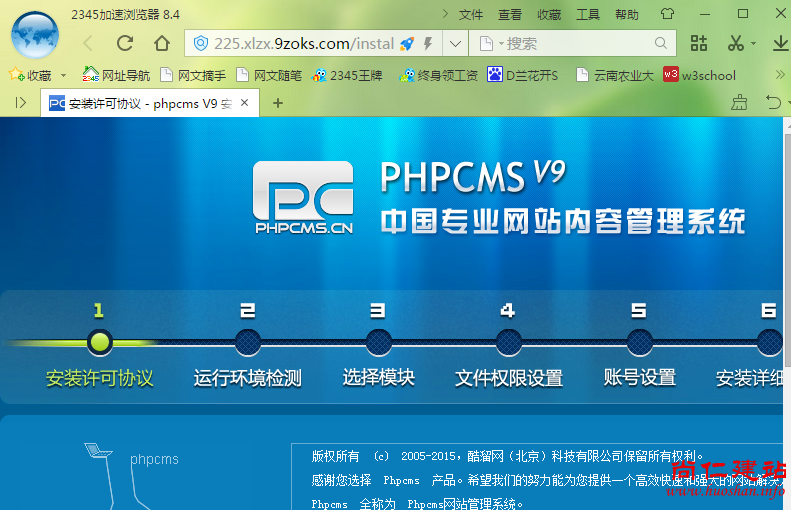Click the browser refresh button
791x510 pixels.
125,43
